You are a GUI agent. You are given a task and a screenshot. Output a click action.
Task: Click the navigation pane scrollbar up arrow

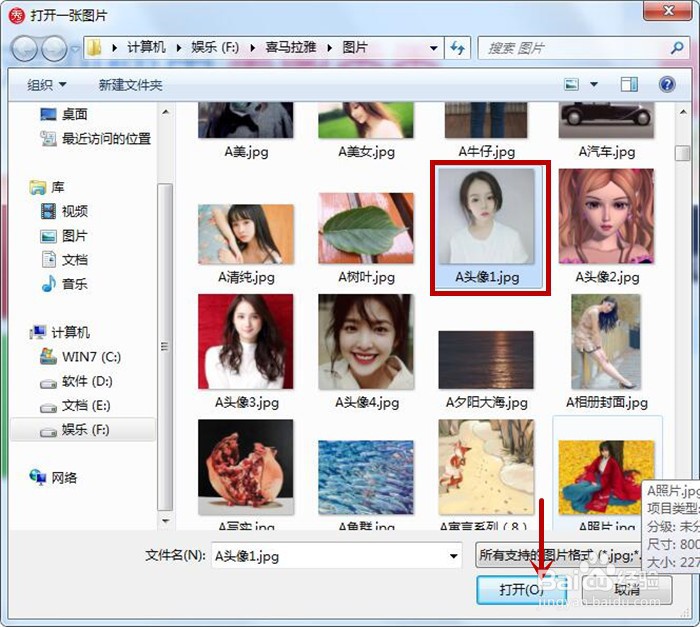(x=166, y=112)
